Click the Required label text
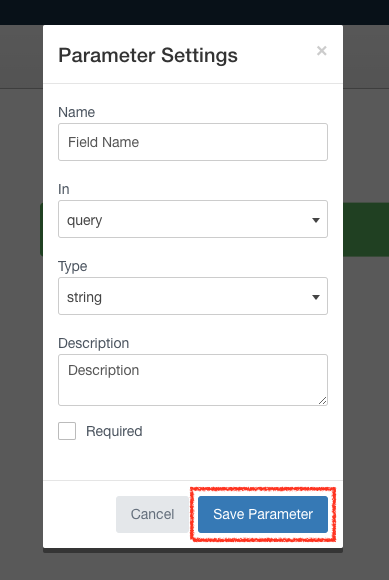Image resolution: width=389 pixels, height=580 pixels. click(x=114, y=431)
